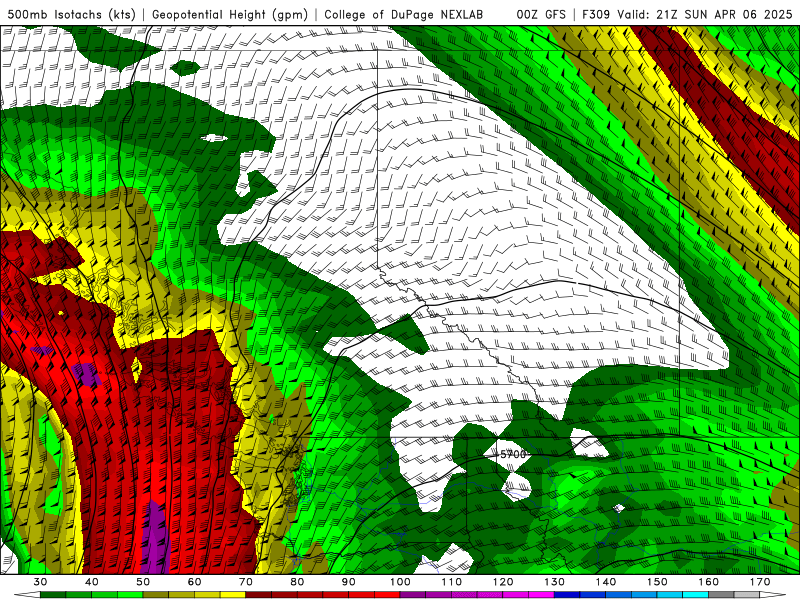Select the dark gray swatch starting at 160
The height and width of the screenshot is (600, 800).
721,594
